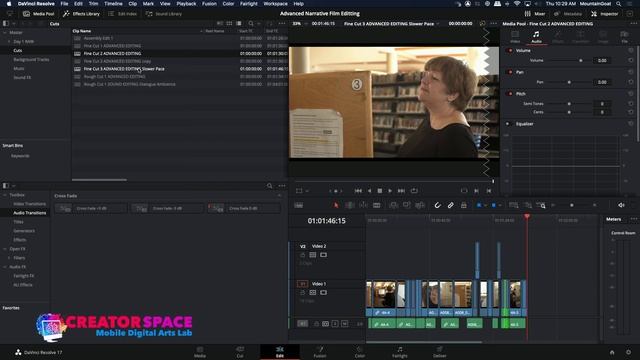Click the Full Extent Zoom icon
640x360 pixels.
(514, 205)
